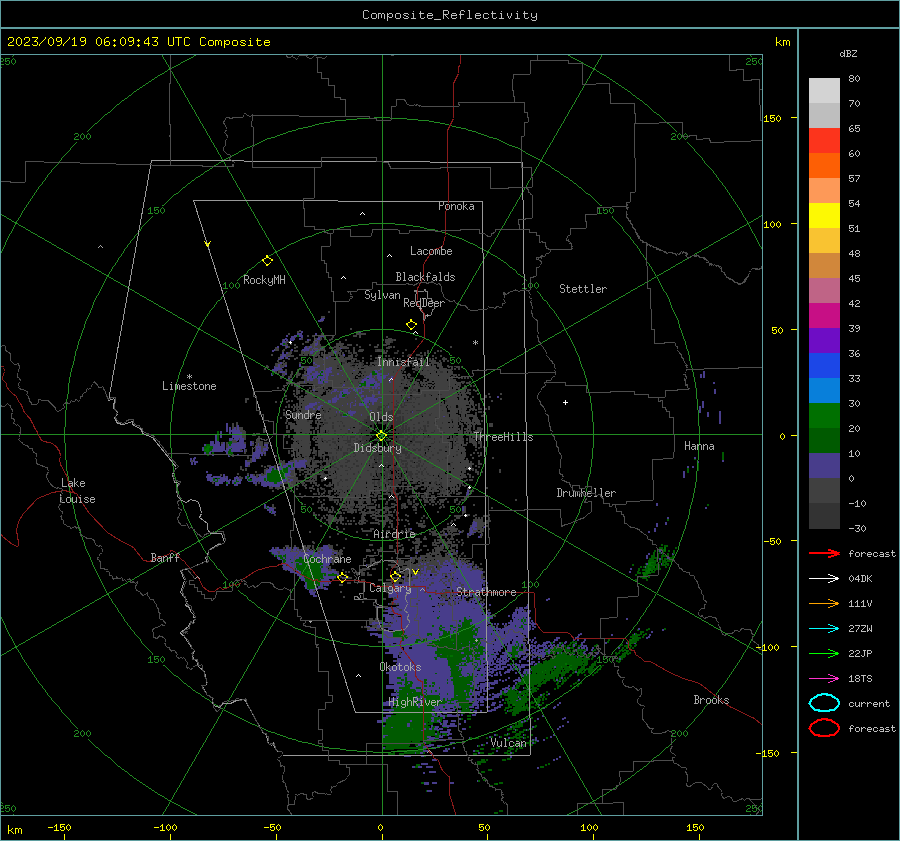Screen dimensions: 900x841
Task: Click the Cochrane label
Action: point(327,559)
